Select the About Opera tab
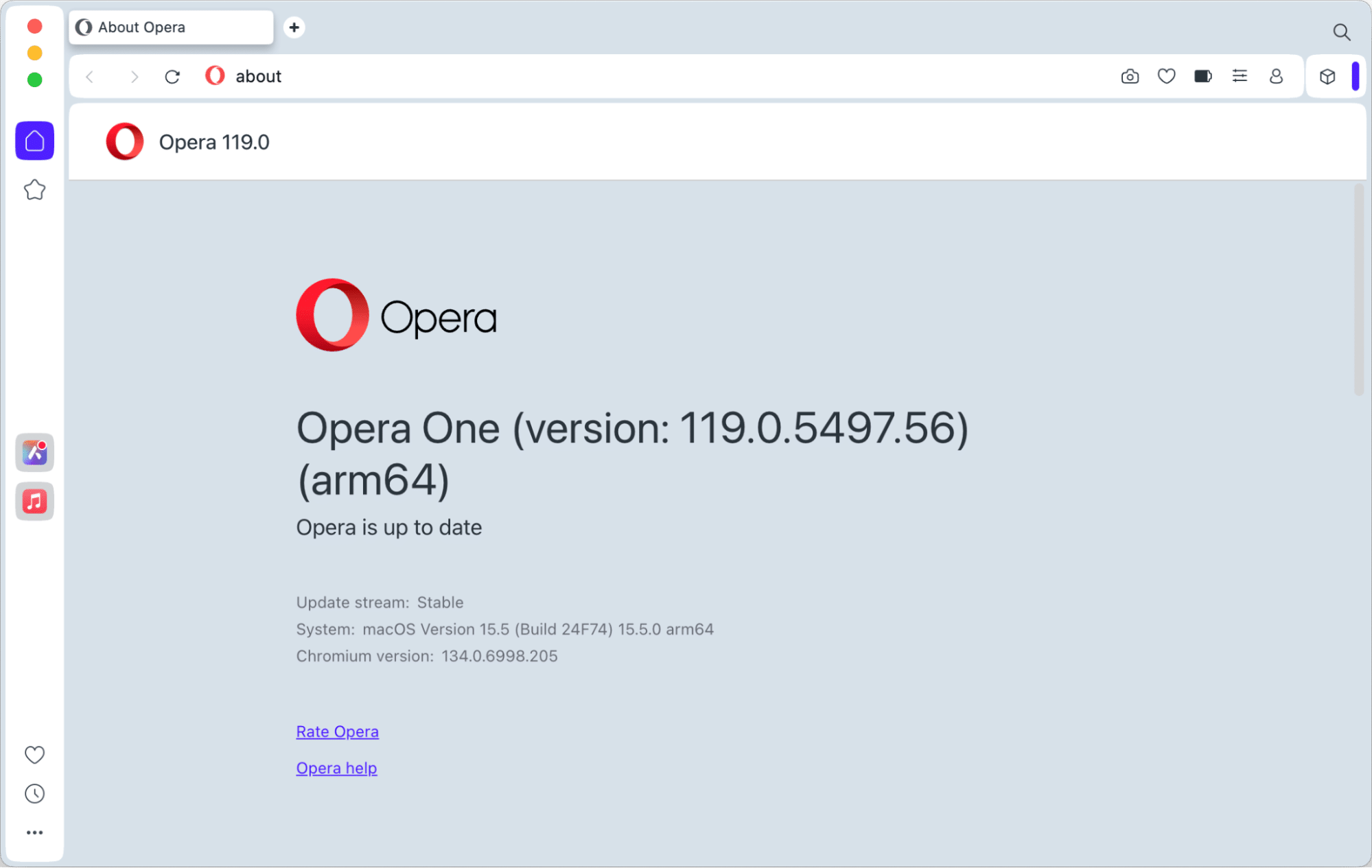This screenshot has height=868, width=1372. pos(170,27)
